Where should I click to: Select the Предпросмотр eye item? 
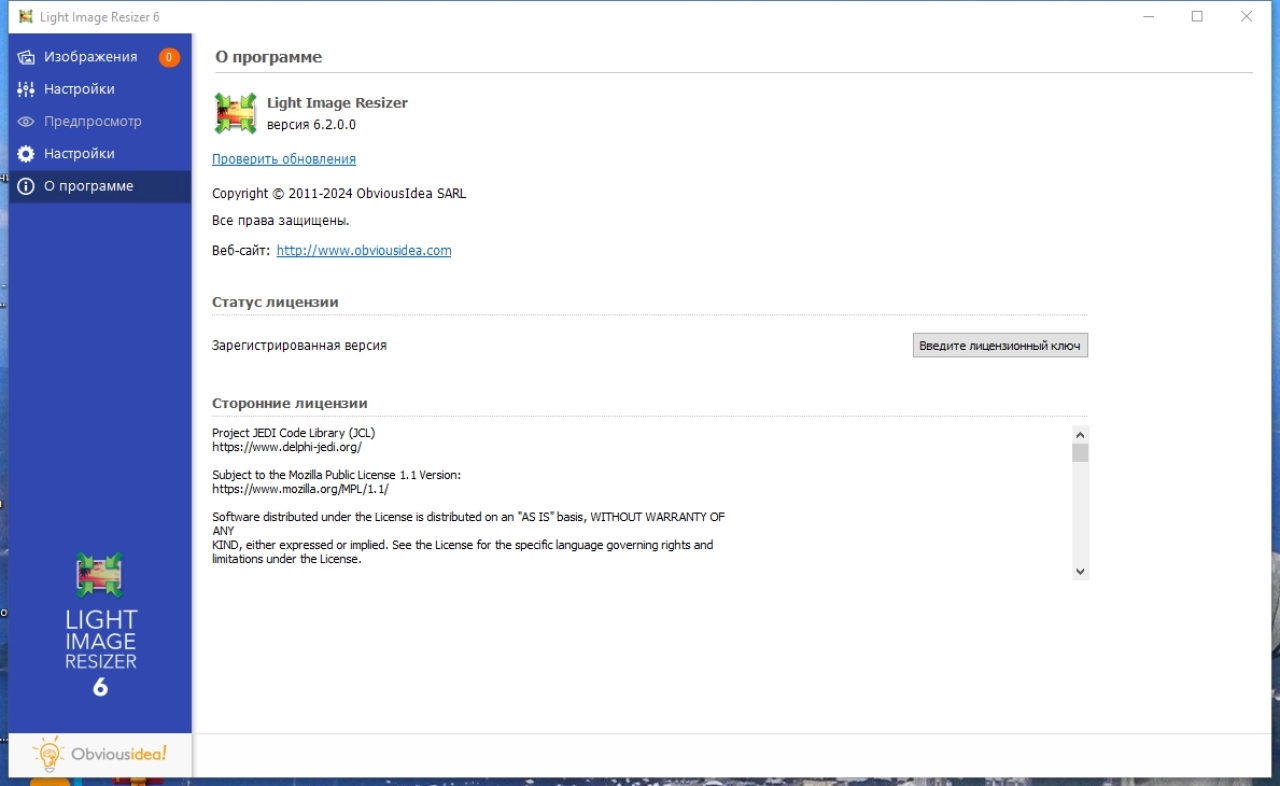click(100, 121)
